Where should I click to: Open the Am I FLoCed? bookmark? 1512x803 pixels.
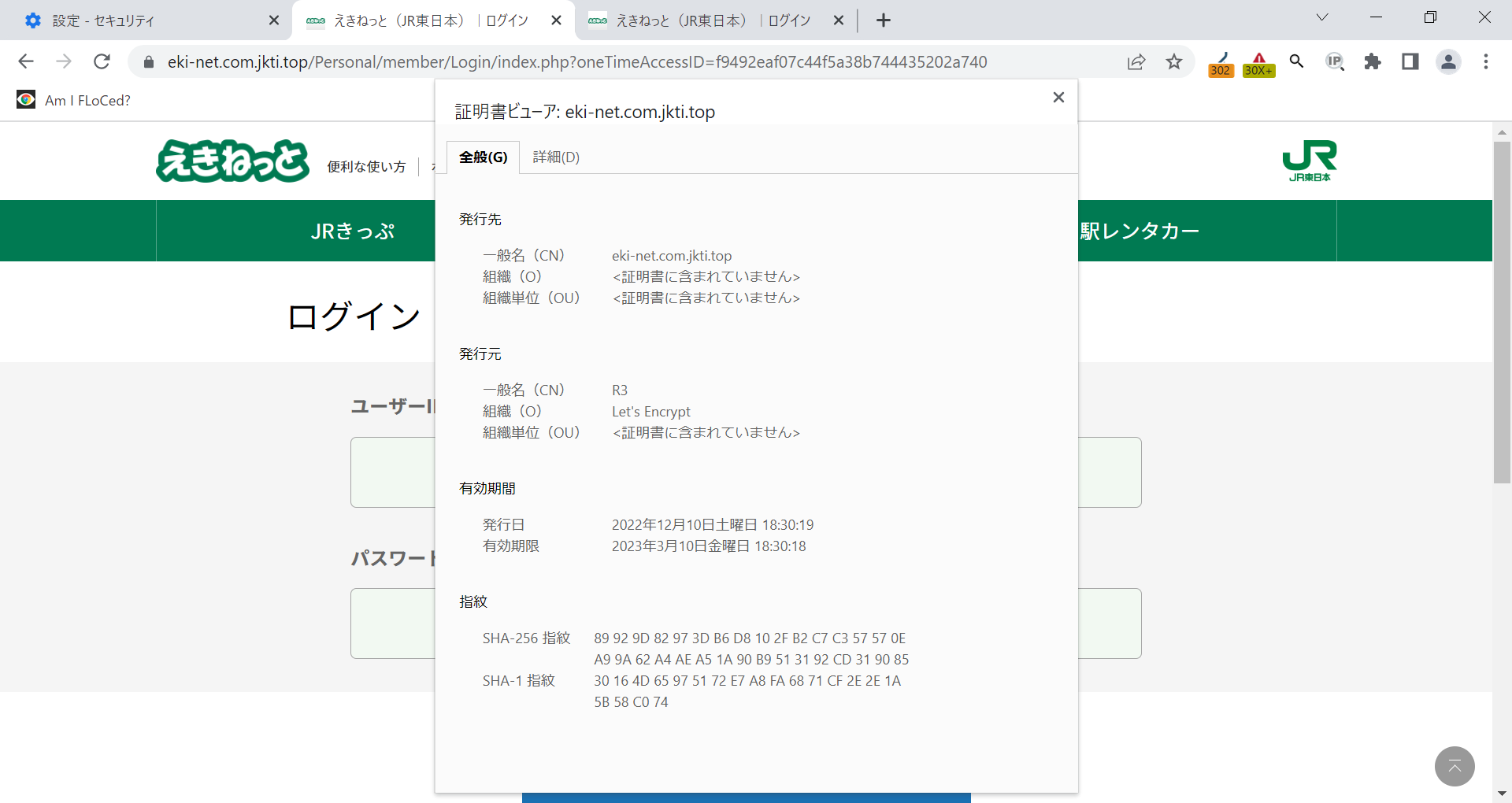73,100
